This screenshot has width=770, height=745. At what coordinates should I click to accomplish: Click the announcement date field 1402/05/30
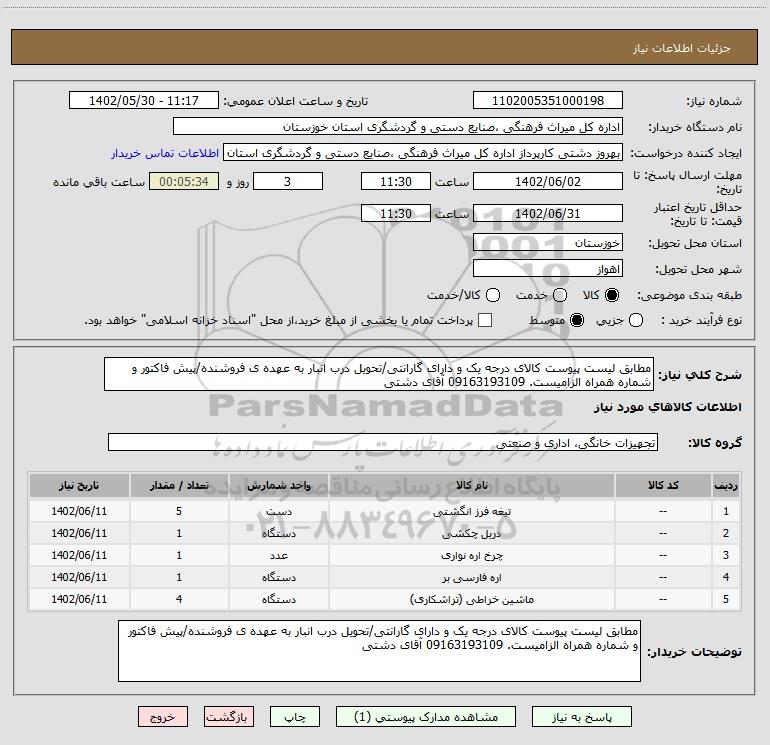[x=144, y=101]
